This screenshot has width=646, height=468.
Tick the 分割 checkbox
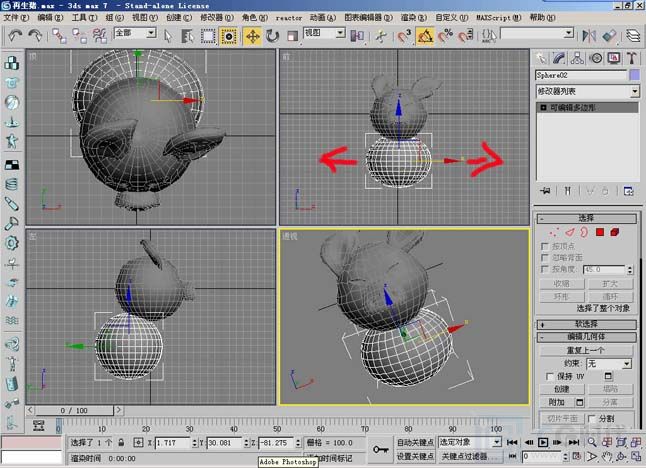tap(592, 419)
